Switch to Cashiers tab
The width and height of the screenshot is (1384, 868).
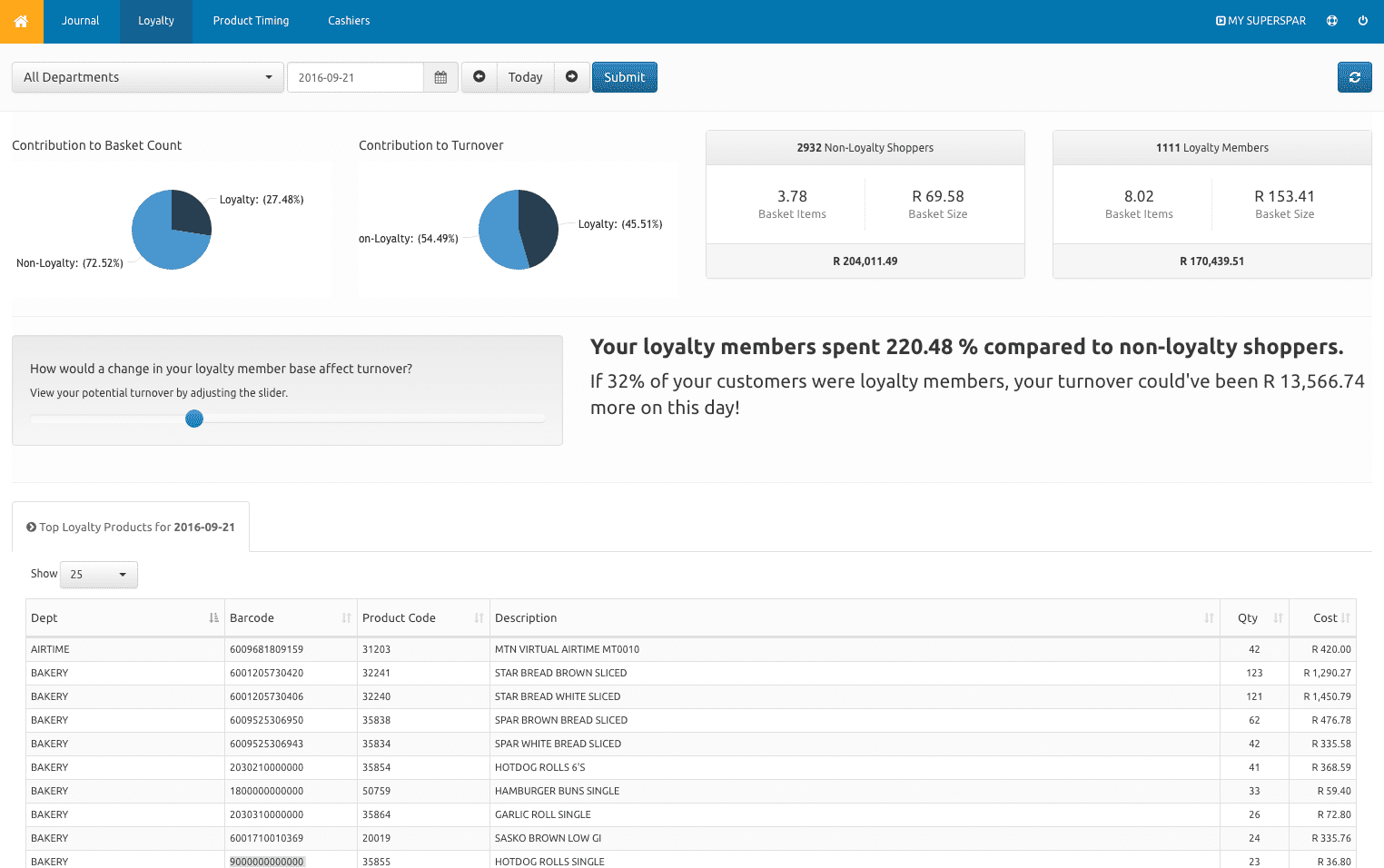(x=349, y=21)
